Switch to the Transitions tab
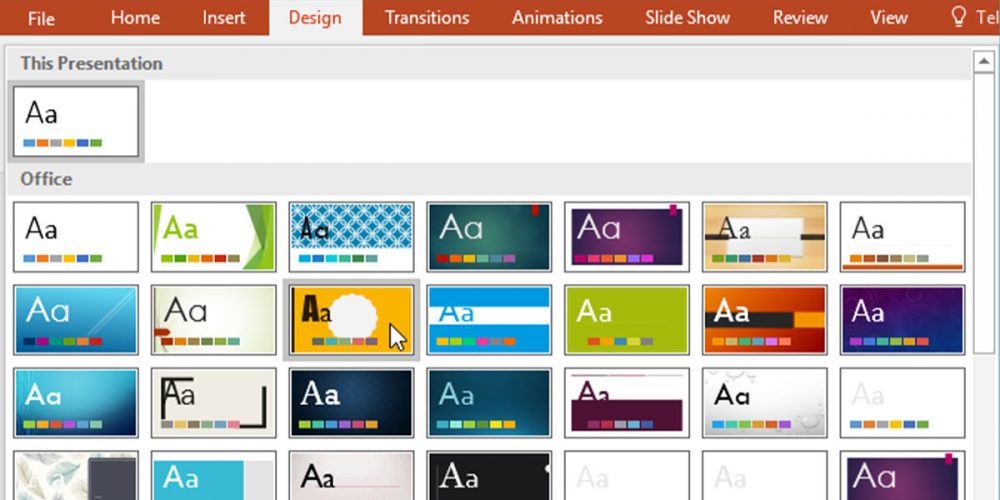The width and height of the screenshot is (1000, 500). click(x=427, y=18)
